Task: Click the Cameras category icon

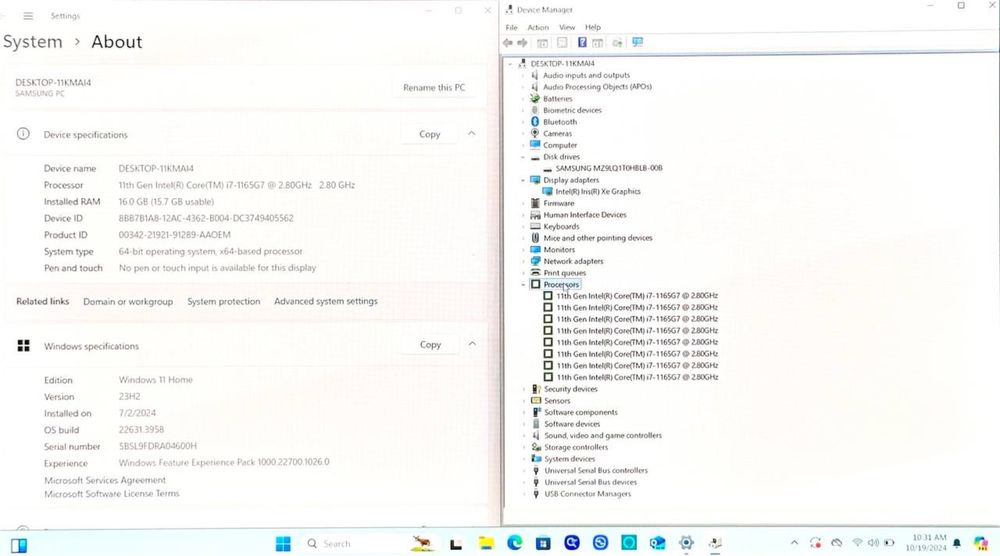Action: pos(535,133)
